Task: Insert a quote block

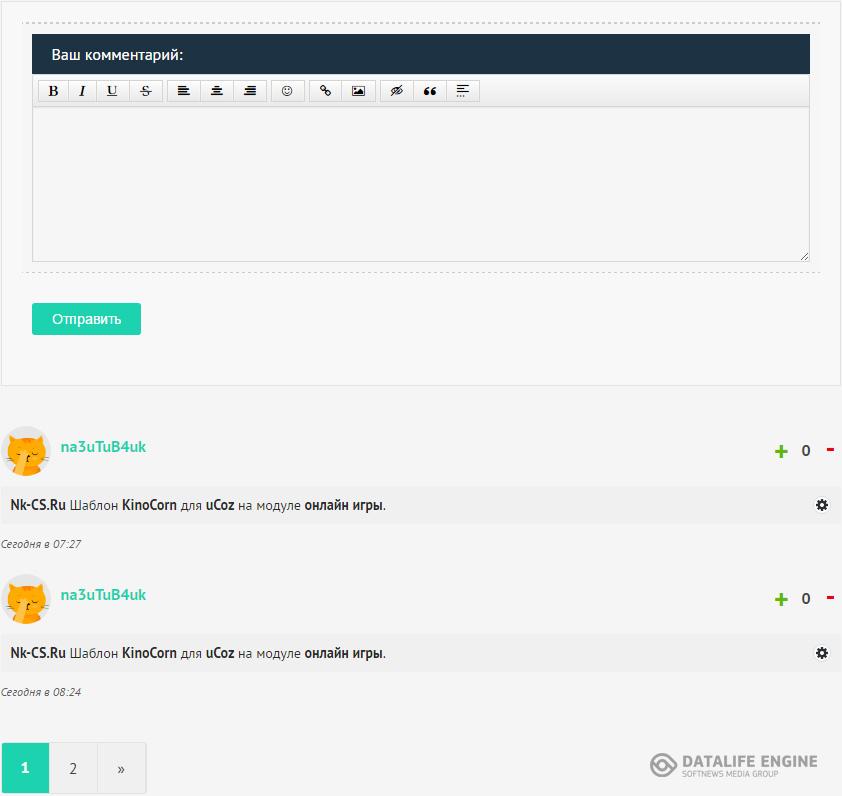Action: [430, 91]
